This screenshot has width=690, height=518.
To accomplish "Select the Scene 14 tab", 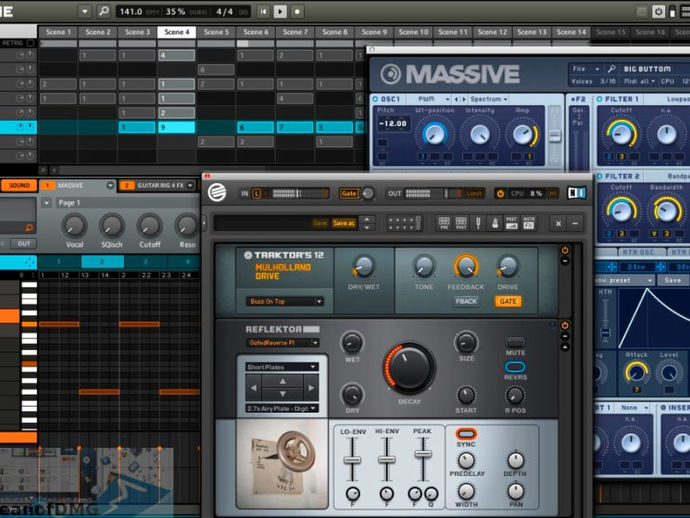I will 571,32.
